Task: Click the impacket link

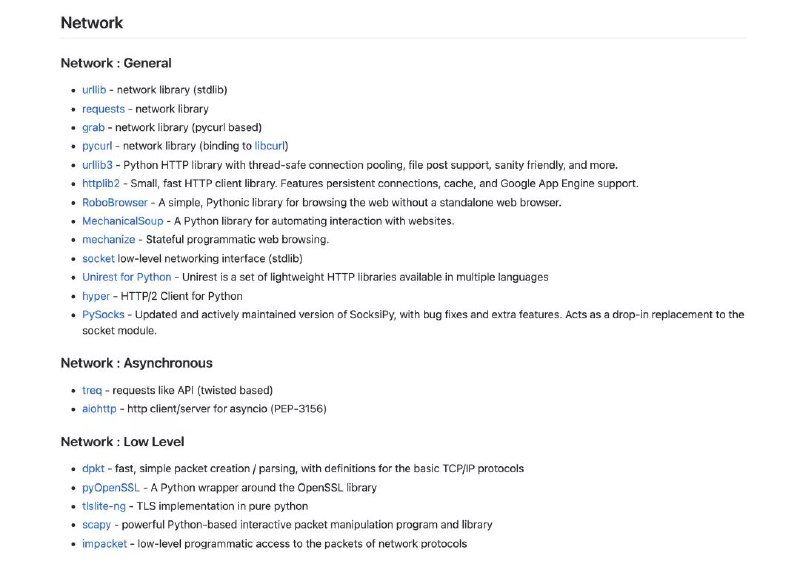Action: [x=106, y=544]
